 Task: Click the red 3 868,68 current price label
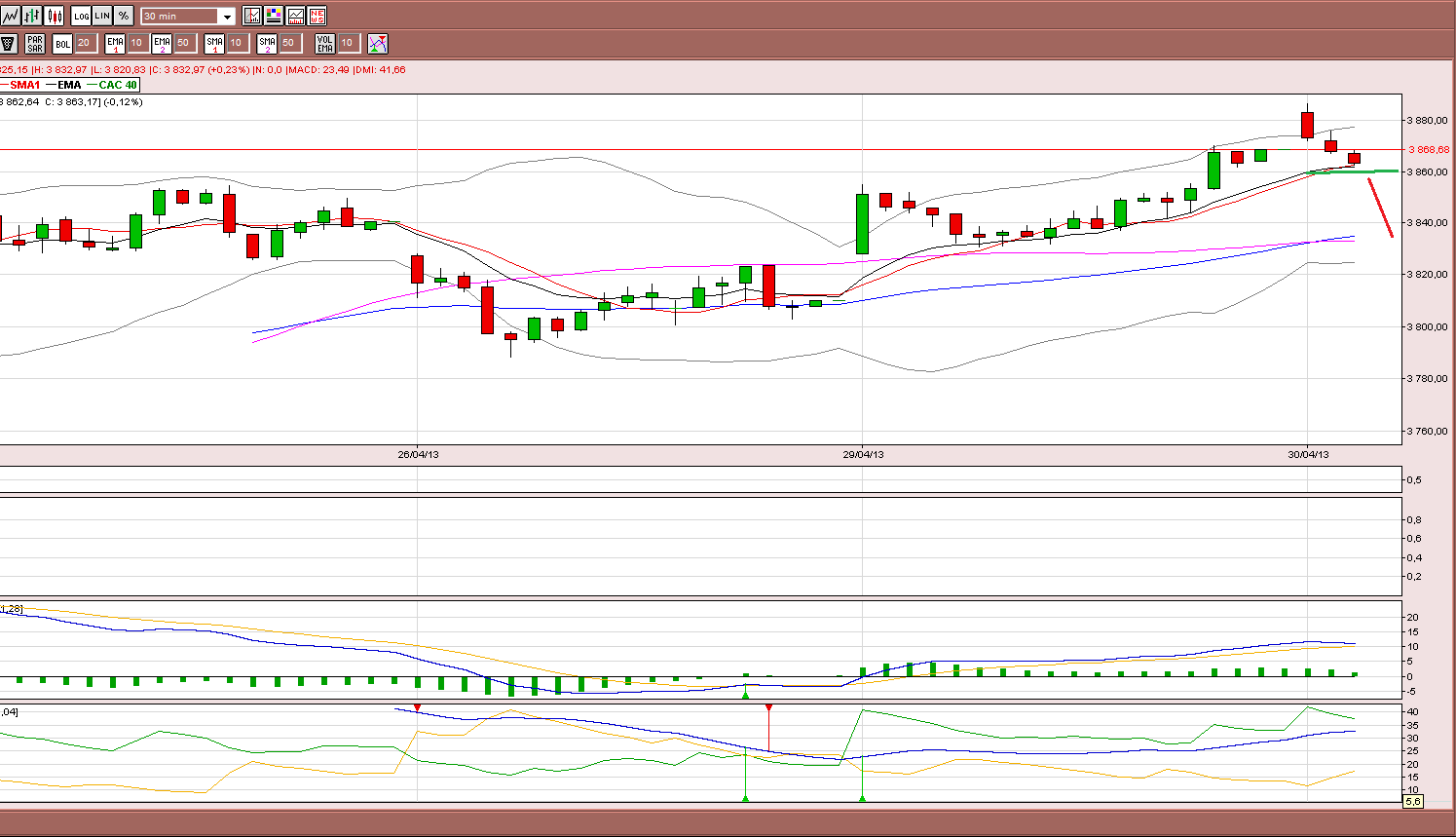[1429, 150]
